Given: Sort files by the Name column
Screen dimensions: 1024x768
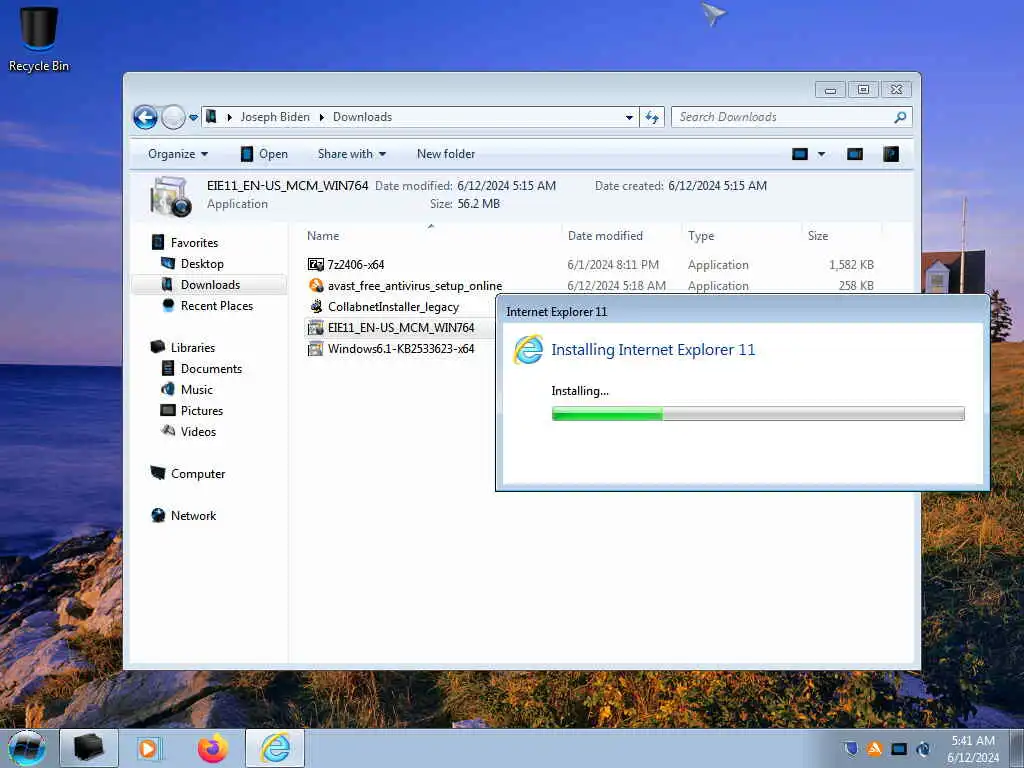Looking at the screenshot, I should pyautogui.click(x=323, y=236).
